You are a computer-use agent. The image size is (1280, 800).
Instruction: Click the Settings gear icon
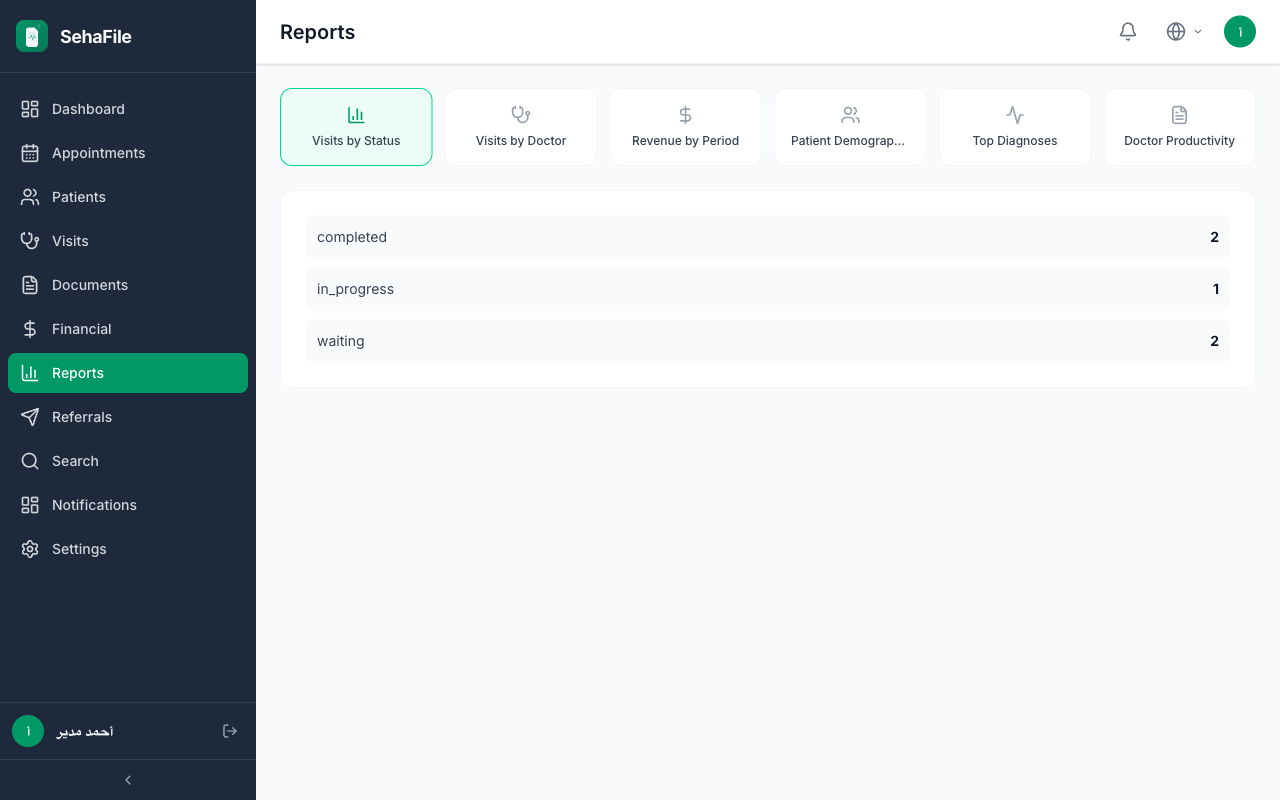30,549
